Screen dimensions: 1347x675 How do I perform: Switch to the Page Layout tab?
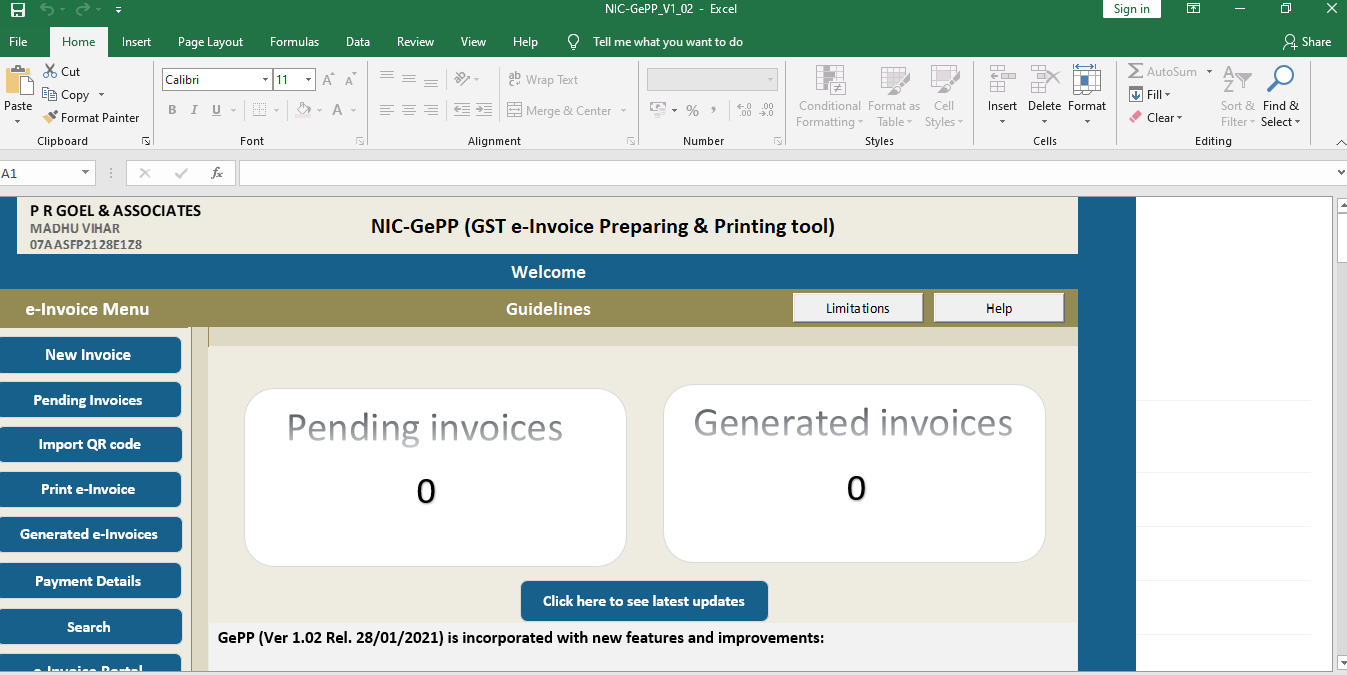(x=210, y=42)
